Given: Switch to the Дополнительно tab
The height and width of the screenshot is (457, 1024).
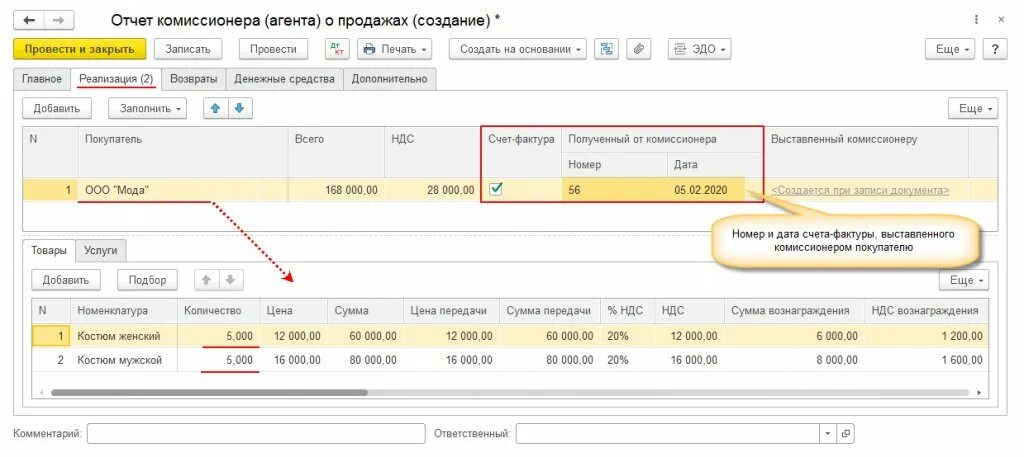Looking at the screenshot, I should [x=389, y=79].
